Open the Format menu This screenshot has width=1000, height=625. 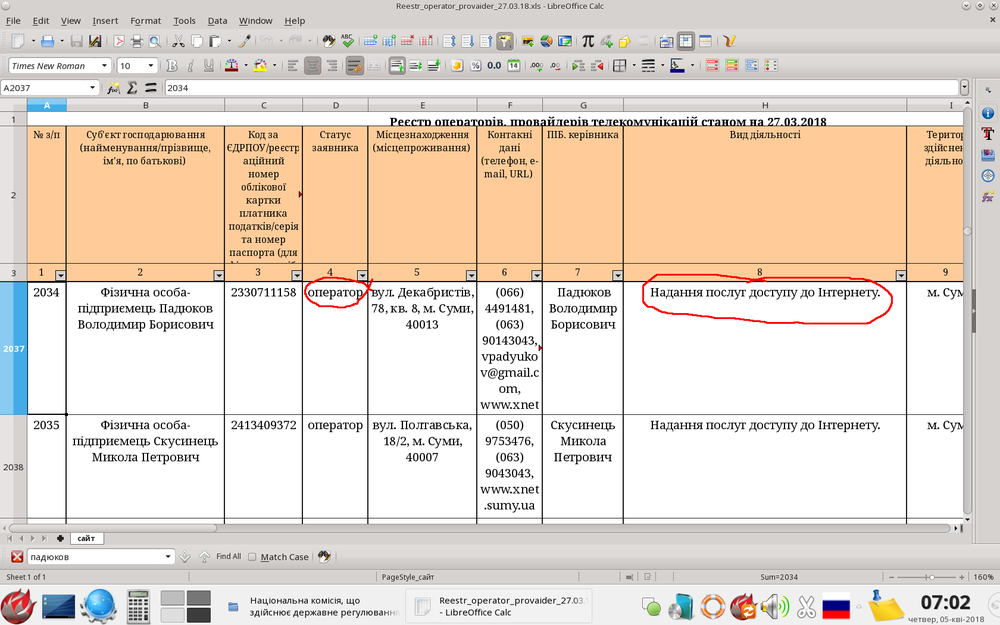(145, 20)
